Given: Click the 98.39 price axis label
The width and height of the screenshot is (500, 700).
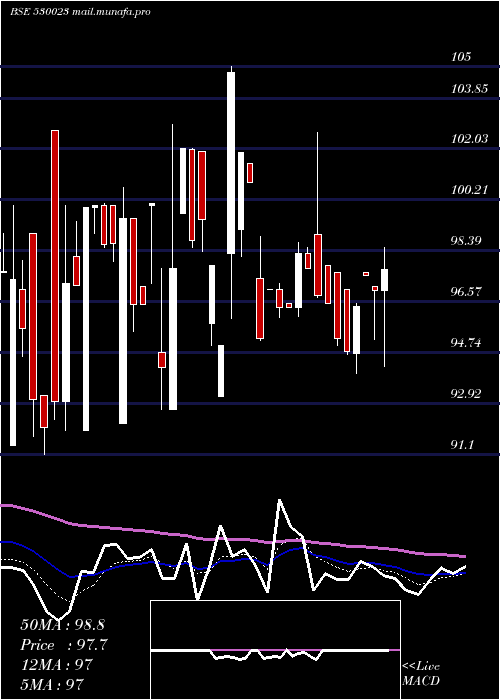Looking at the screenshot, I should pos(467,241).
